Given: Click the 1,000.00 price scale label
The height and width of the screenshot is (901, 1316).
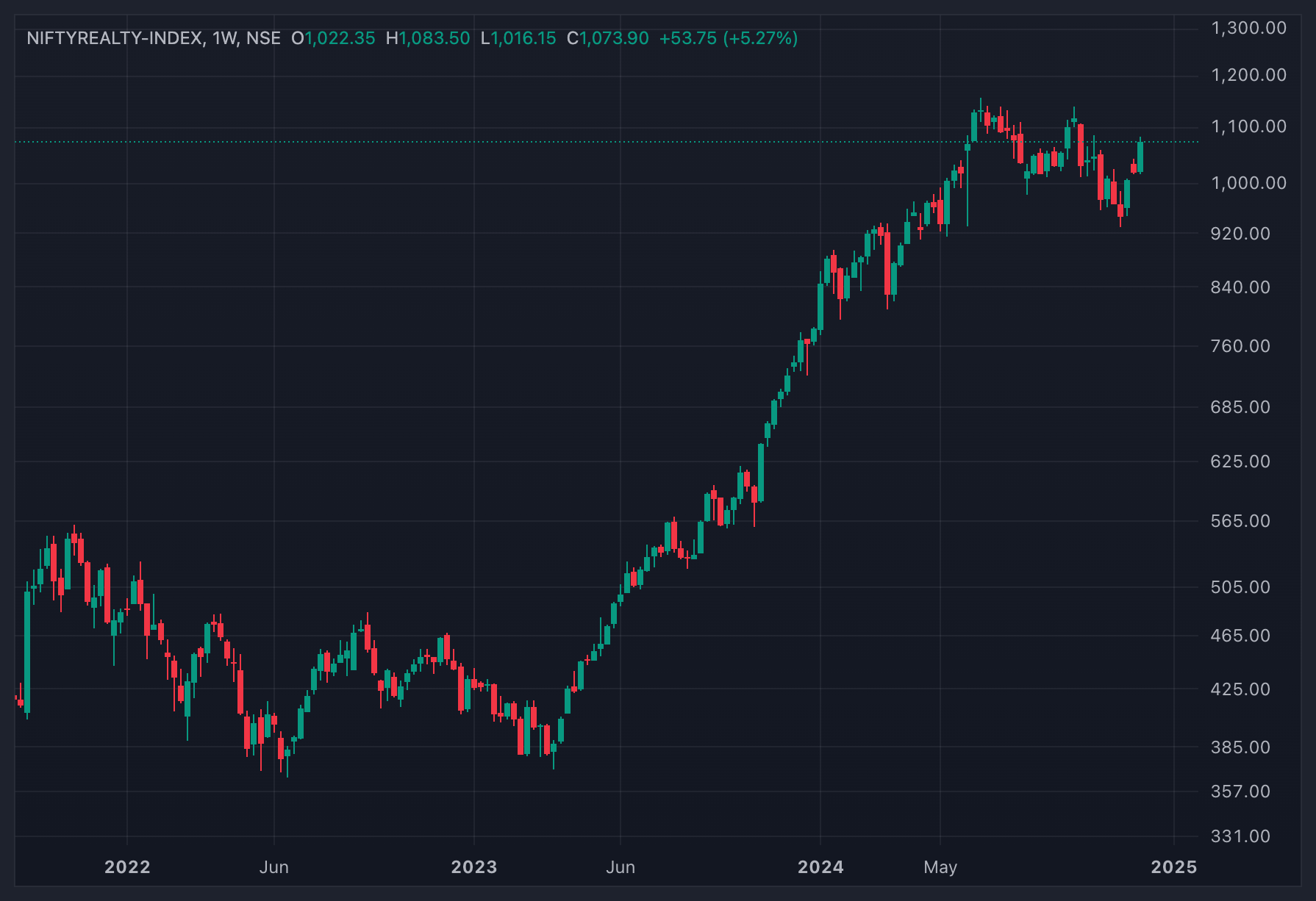Looking at the screenshot, I should (1248, 183).
